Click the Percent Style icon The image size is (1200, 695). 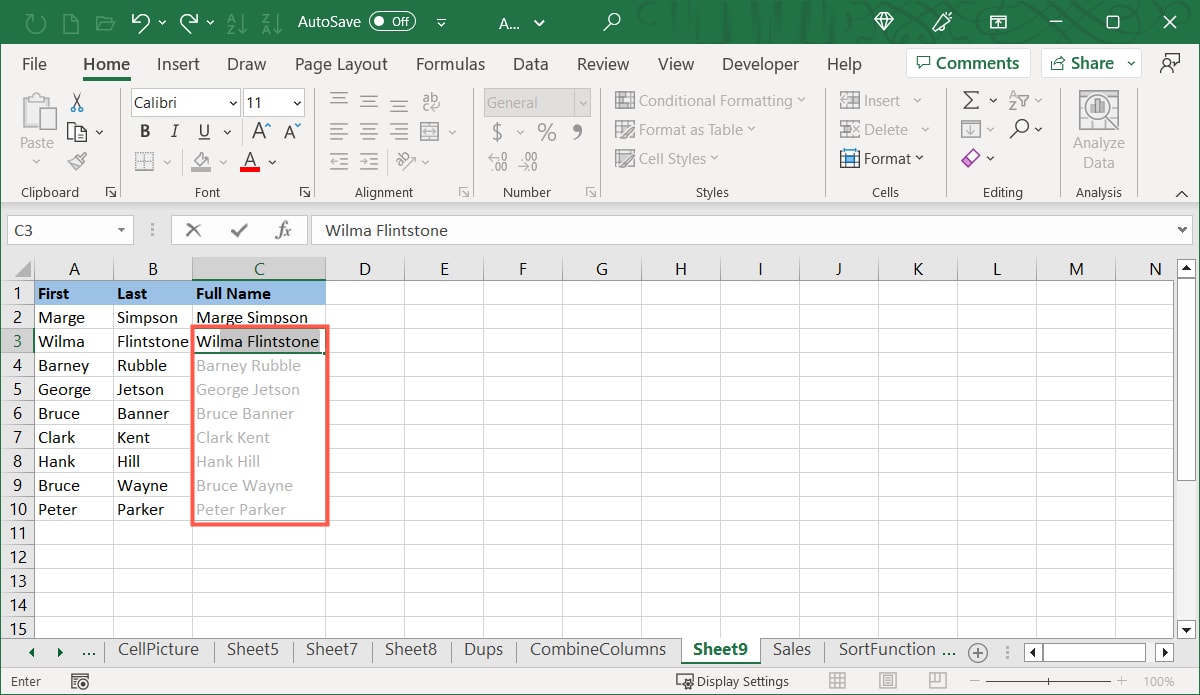tap(546, 131)
